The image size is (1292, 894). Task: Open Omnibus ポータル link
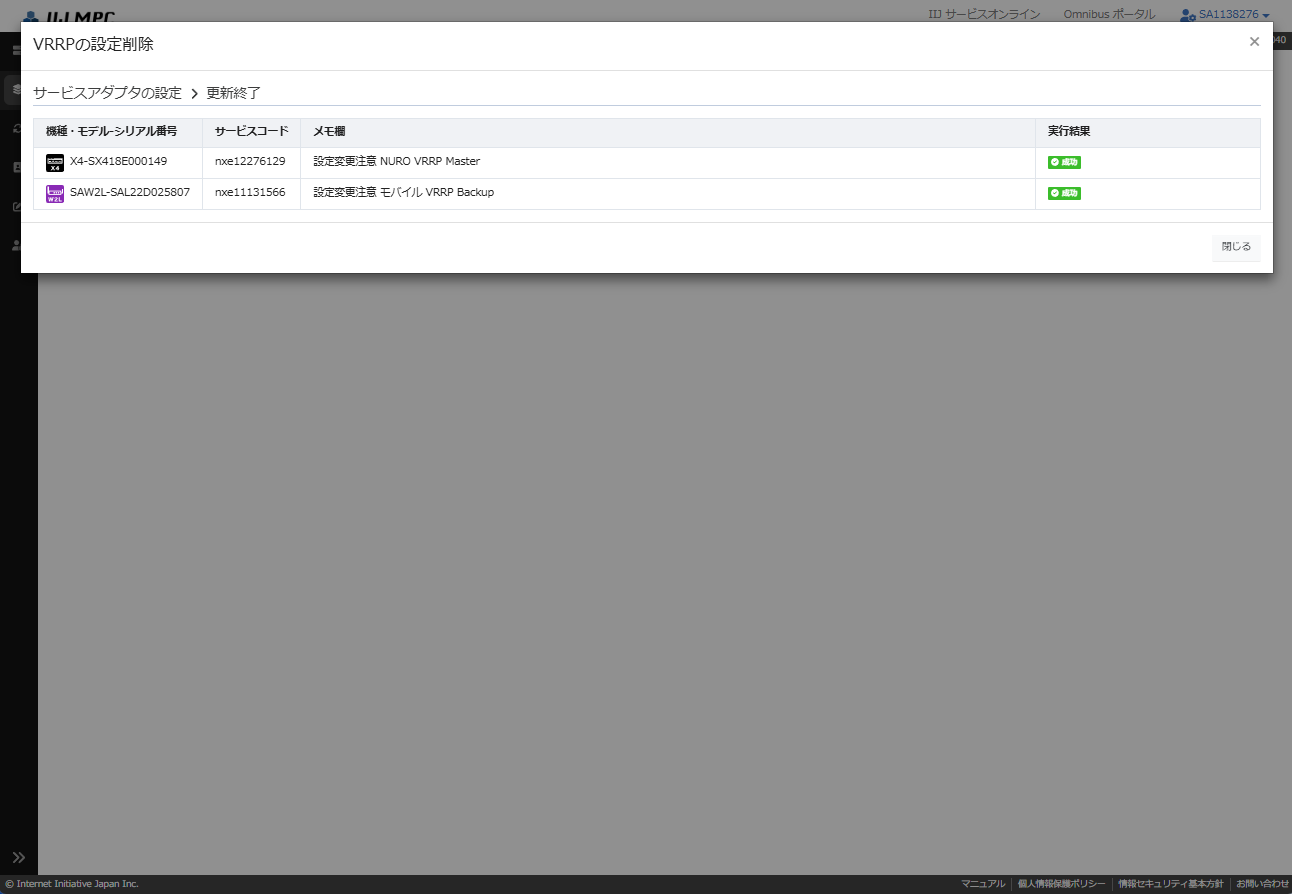1109,14
